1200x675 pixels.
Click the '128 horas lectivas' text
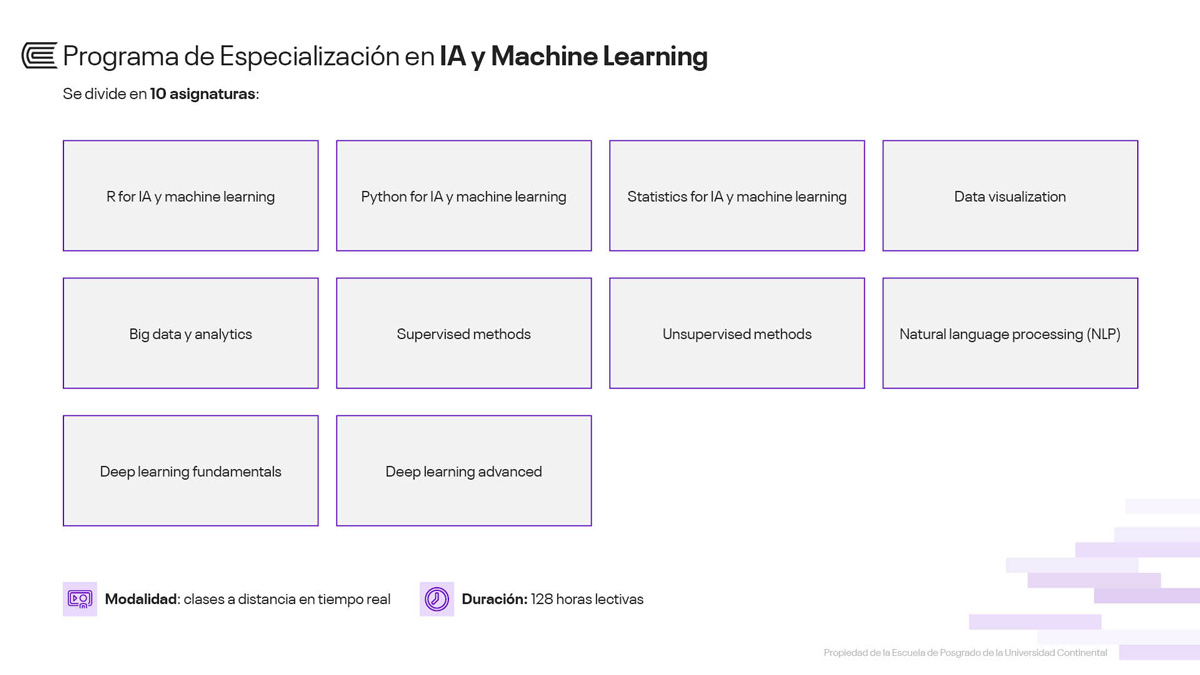[587, 599]
